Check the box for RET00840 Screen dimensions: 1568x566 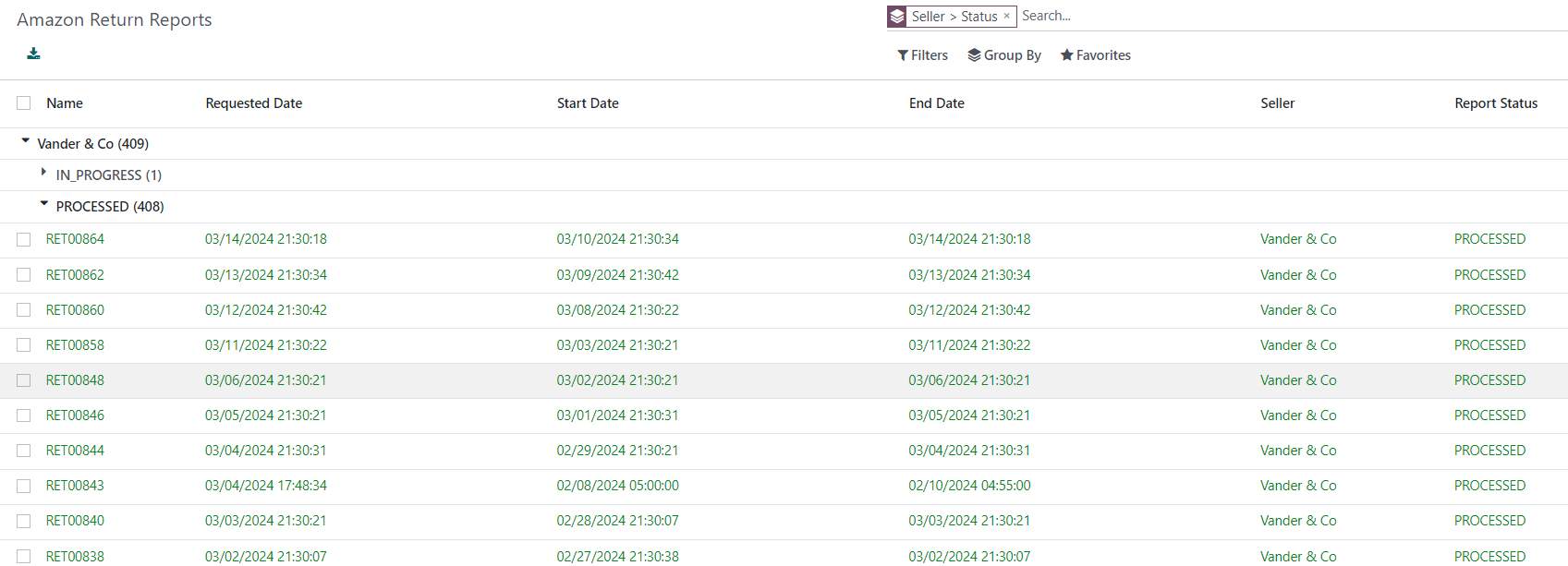coord(24,521)
